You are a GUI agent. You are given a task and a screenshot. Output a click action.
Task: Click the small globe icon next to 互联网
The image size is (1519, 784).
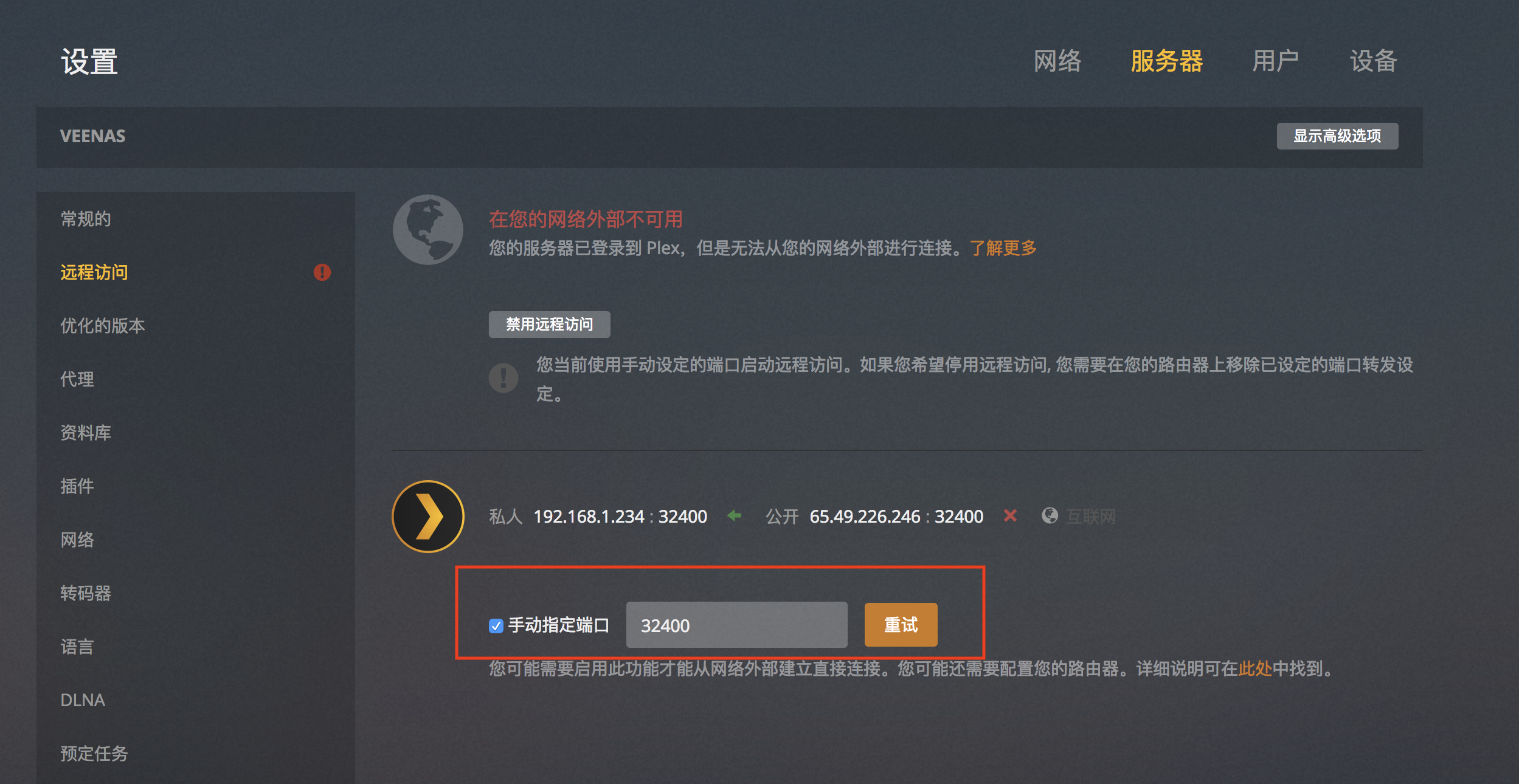click(1050, 516)
